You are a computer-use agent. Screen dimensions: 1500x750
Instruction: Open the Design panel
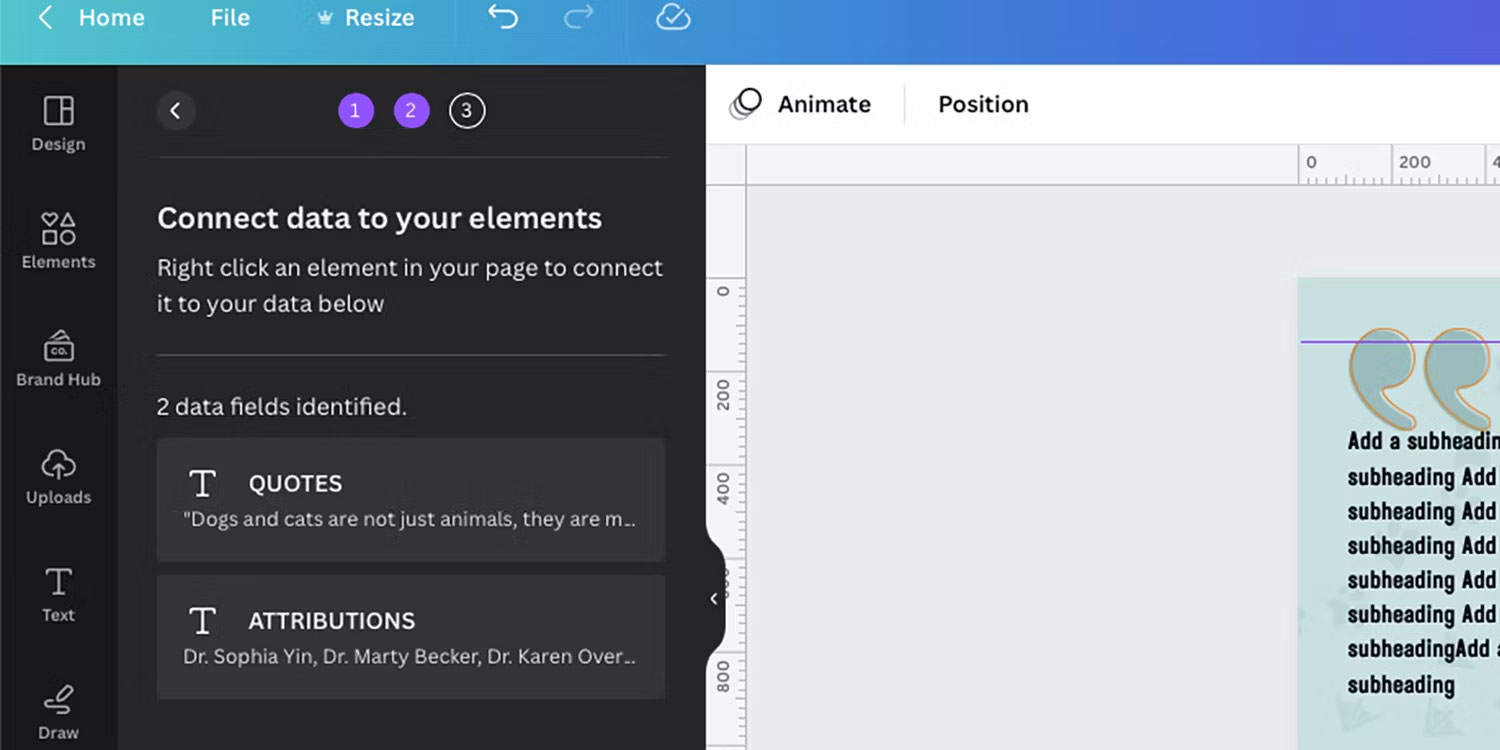click(x=57, y=125)
